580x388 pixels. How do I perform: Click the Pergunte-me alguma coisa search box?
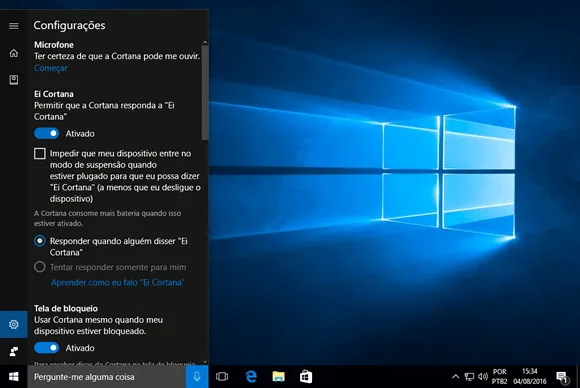(107, 377)
